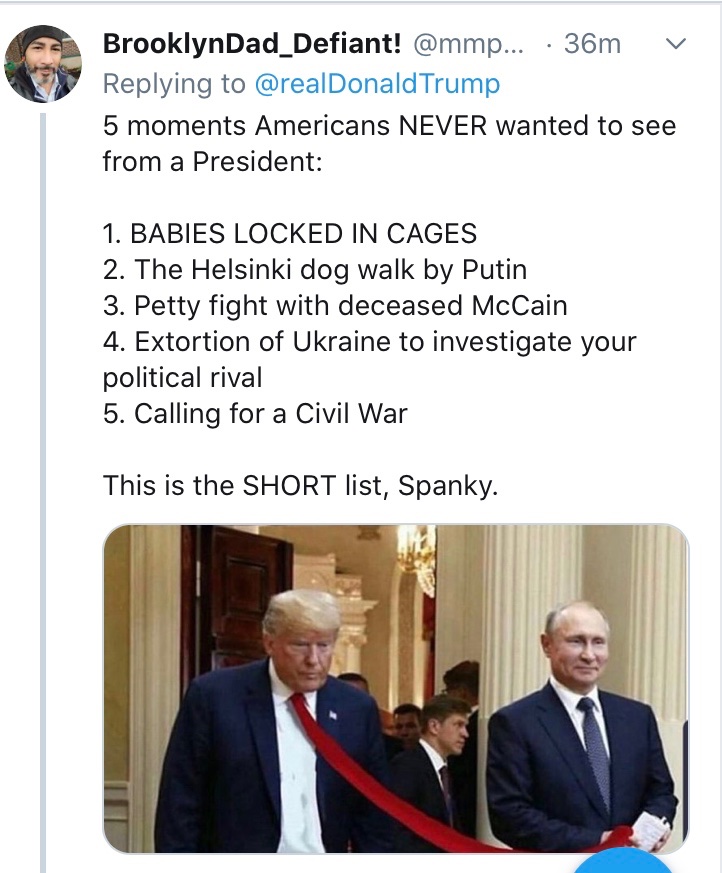Expand the tweet options chevron
This screenshot has width=722, height=873.
(676, 44)
